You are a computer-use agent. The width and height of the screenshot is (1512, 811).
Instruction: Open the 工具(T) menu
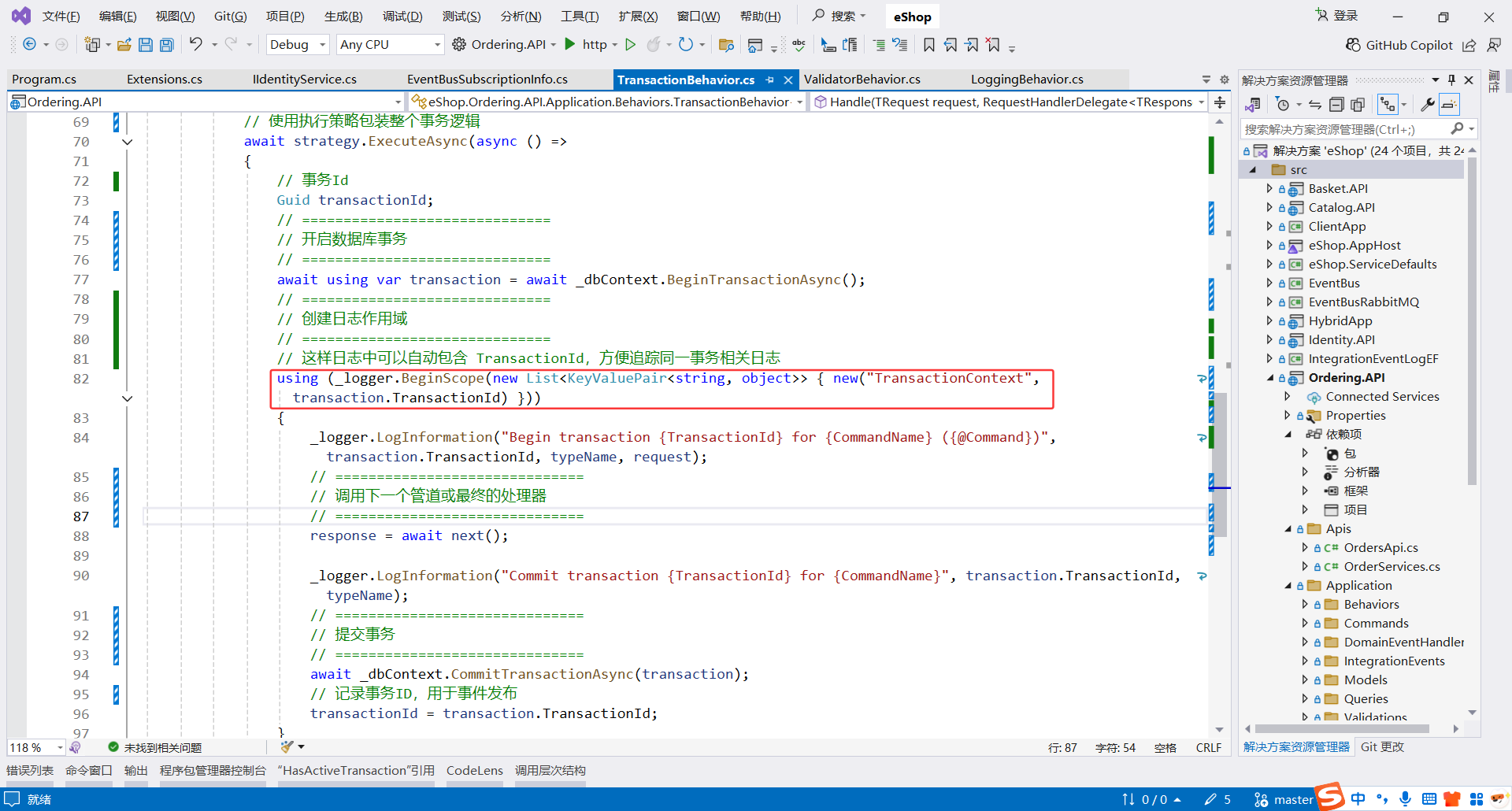(x=580, y=17)
